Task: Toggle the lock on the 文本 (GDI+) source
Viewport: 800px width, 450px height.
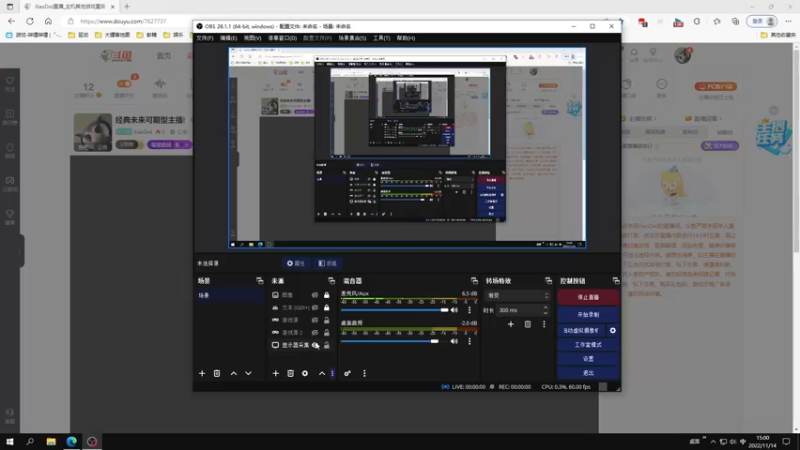Action: (327, 308)
